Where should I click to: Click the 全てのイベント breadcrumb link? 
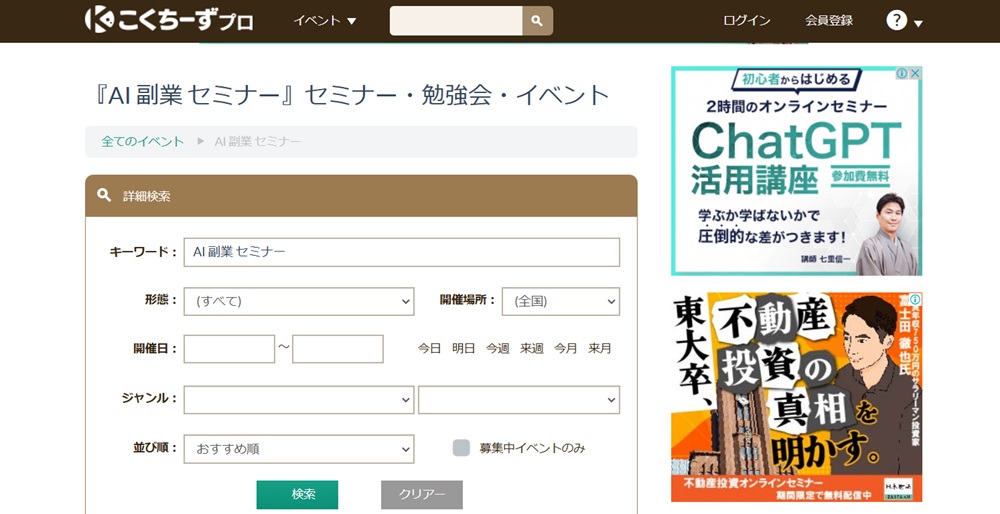point(142,142)
